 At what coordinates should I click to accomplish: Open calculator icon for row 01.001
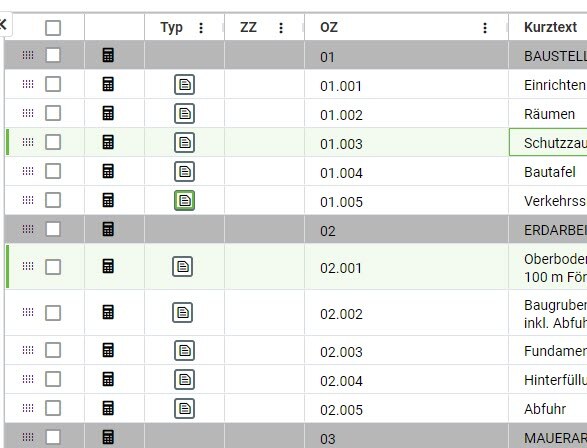(x=108, y=84)
